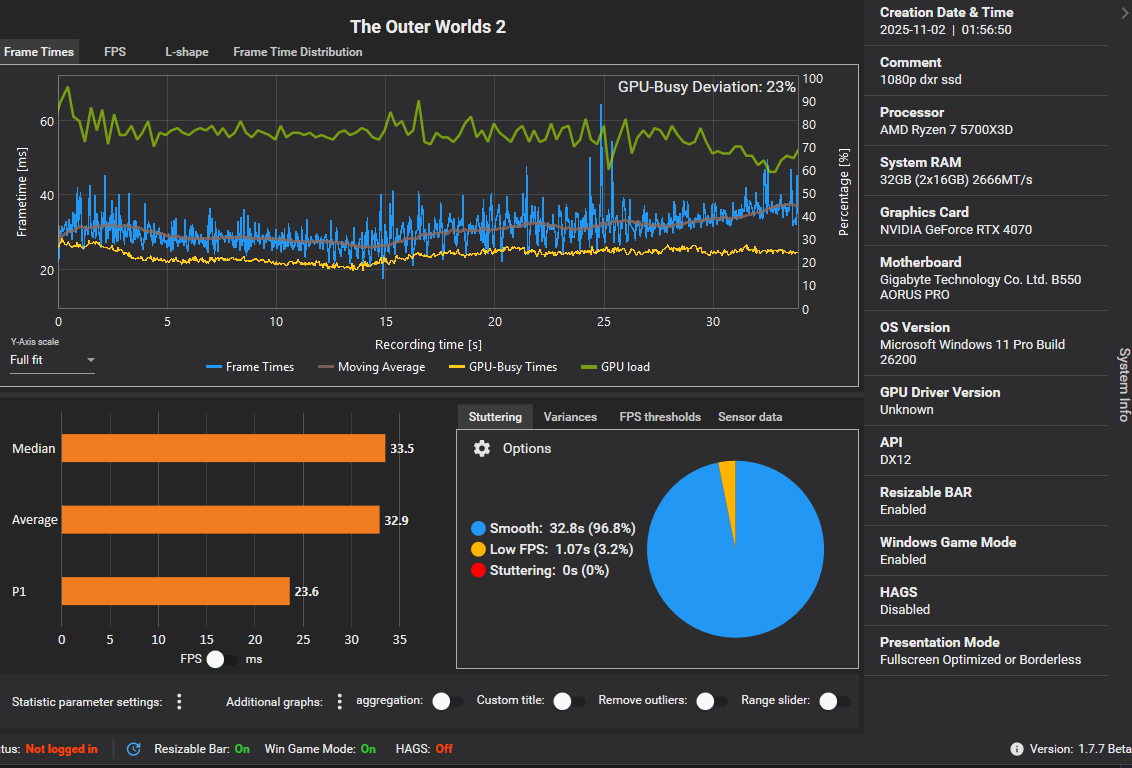Image resolution: width=1132 pixels, height=768 pixels.
Task: Switch FPS/ms toggle below bar chart
Action: click(222, 659)
